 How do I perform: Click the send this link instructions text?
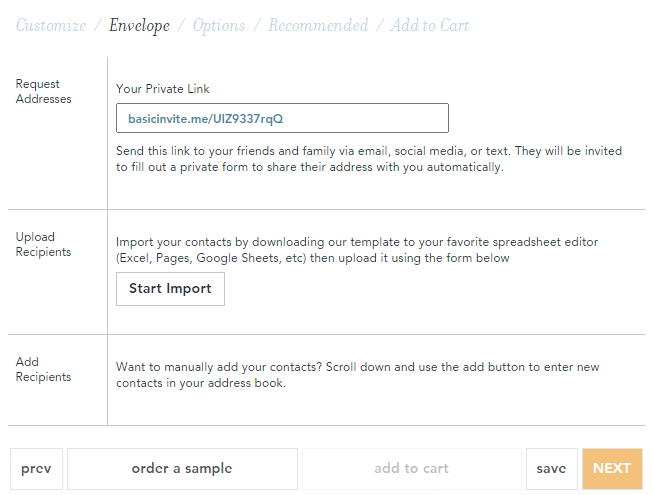[x=369, y=159]
